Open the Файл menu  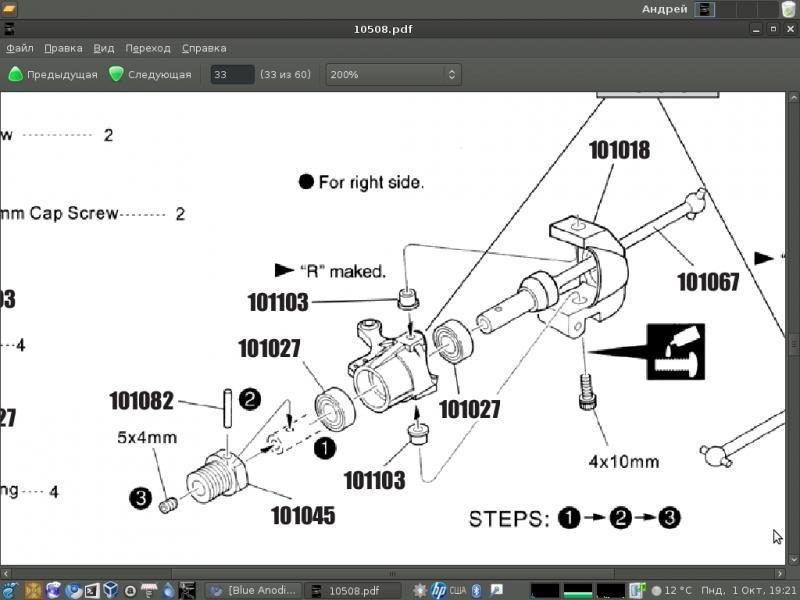click(19, 48)
